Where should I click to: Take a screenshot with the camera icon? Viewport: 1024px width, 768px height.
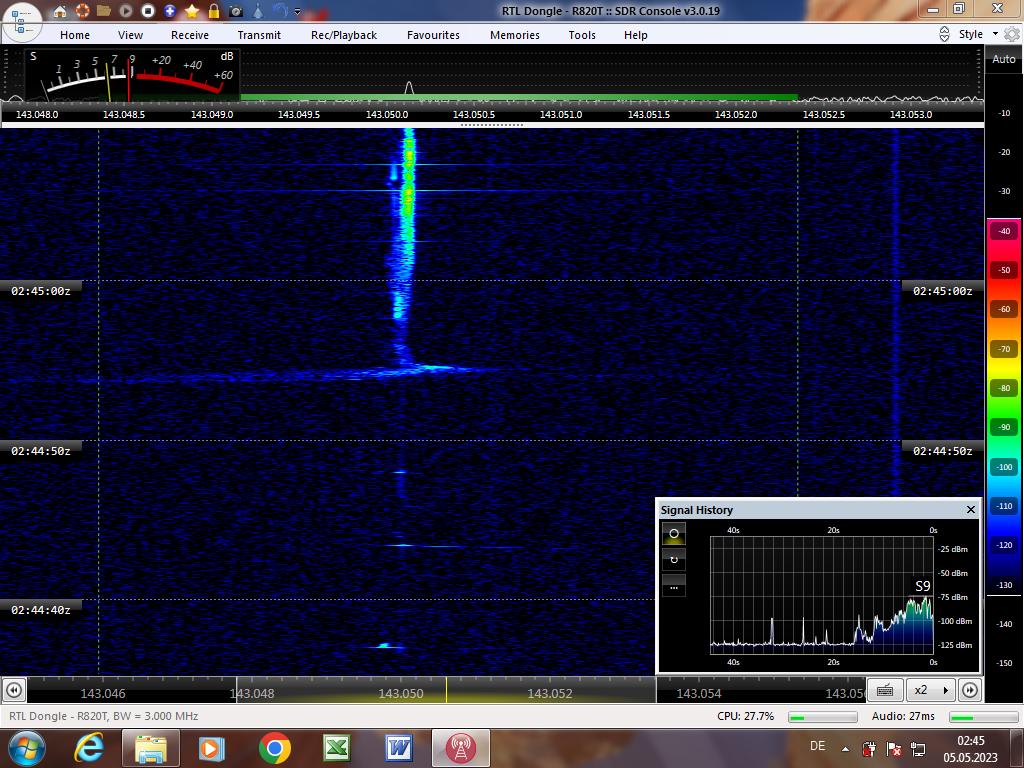tap(236, 11)
